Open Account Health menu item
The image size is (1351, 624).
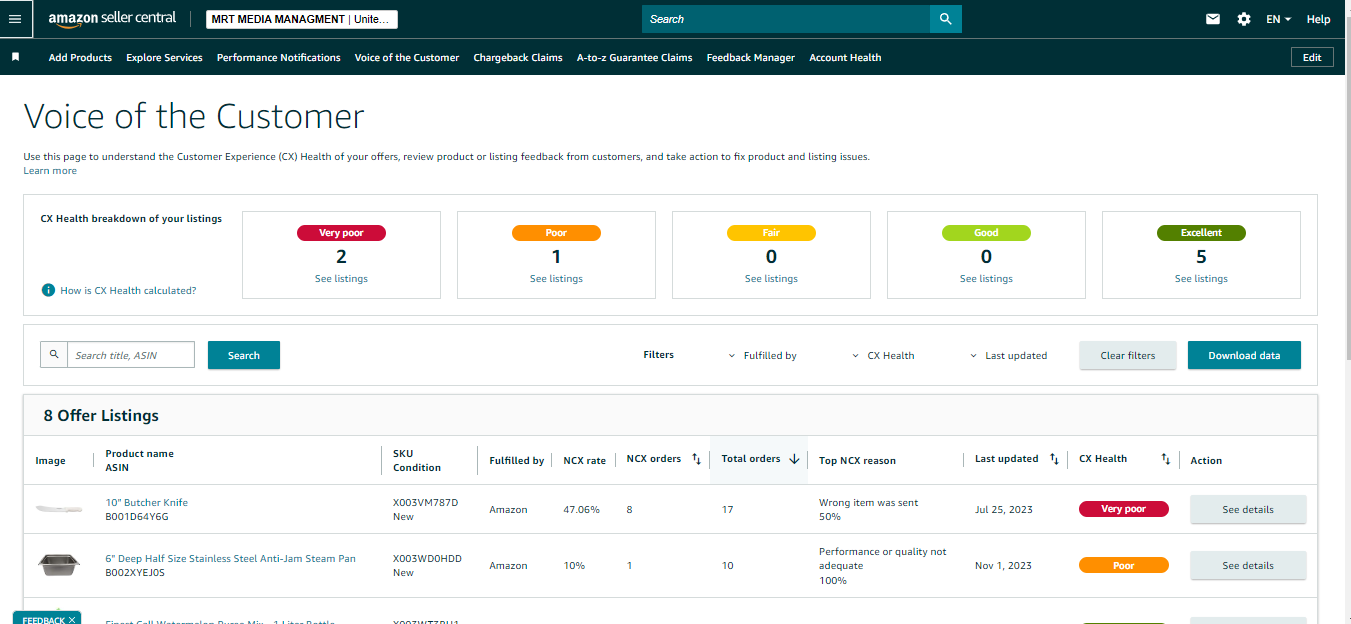845,57
